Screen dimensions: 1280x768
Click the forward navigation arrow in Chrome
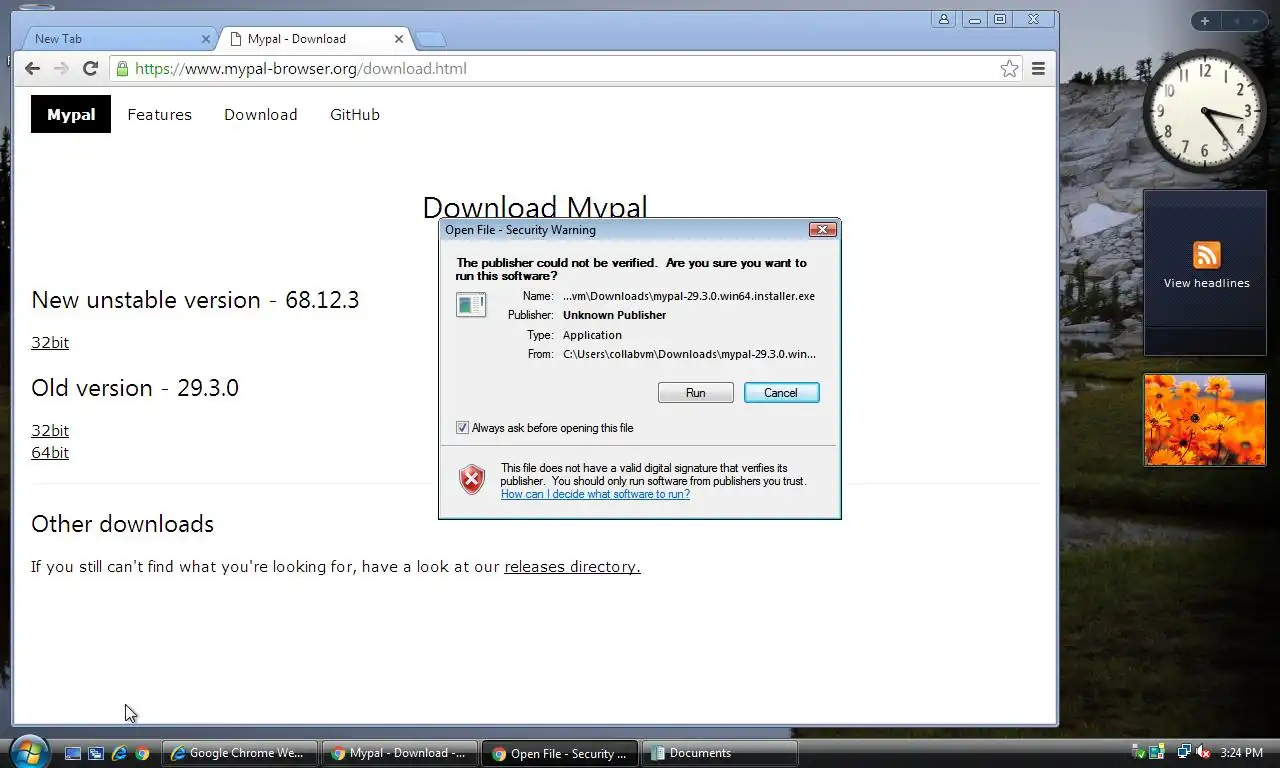coord(61,68)
